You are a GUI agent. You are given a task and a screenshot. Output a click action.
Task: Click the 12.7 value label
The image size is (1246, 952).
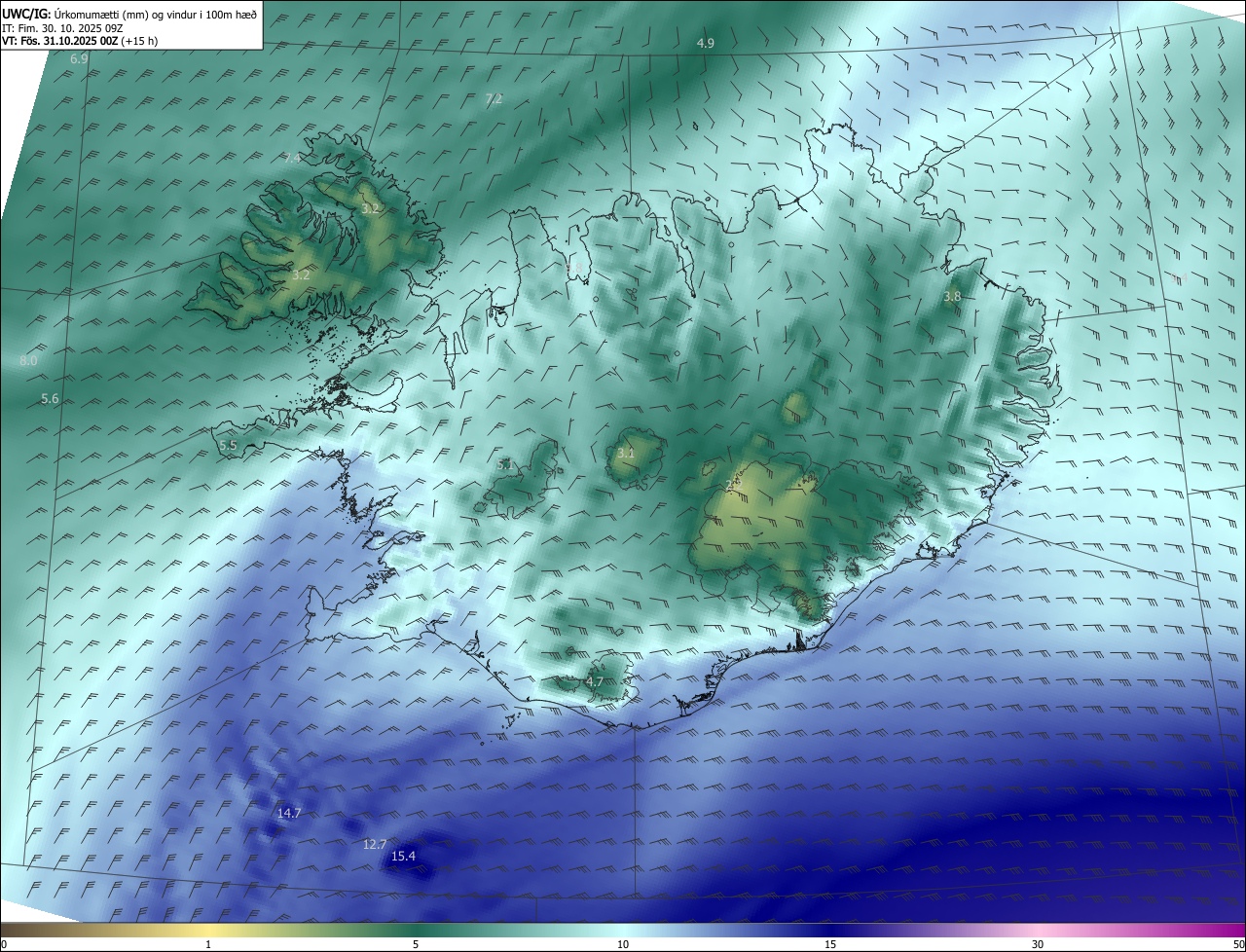(x=375, y=845)
